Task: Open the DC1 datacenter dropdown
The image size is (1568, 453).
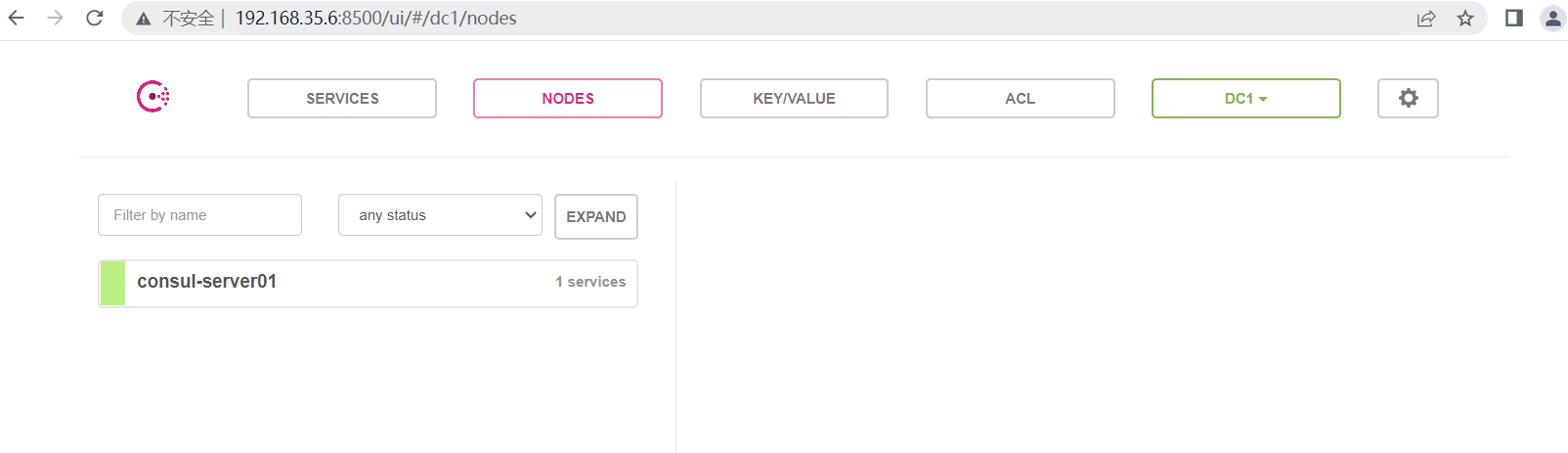Action: pyautogui.click(x=1245, y=98)
